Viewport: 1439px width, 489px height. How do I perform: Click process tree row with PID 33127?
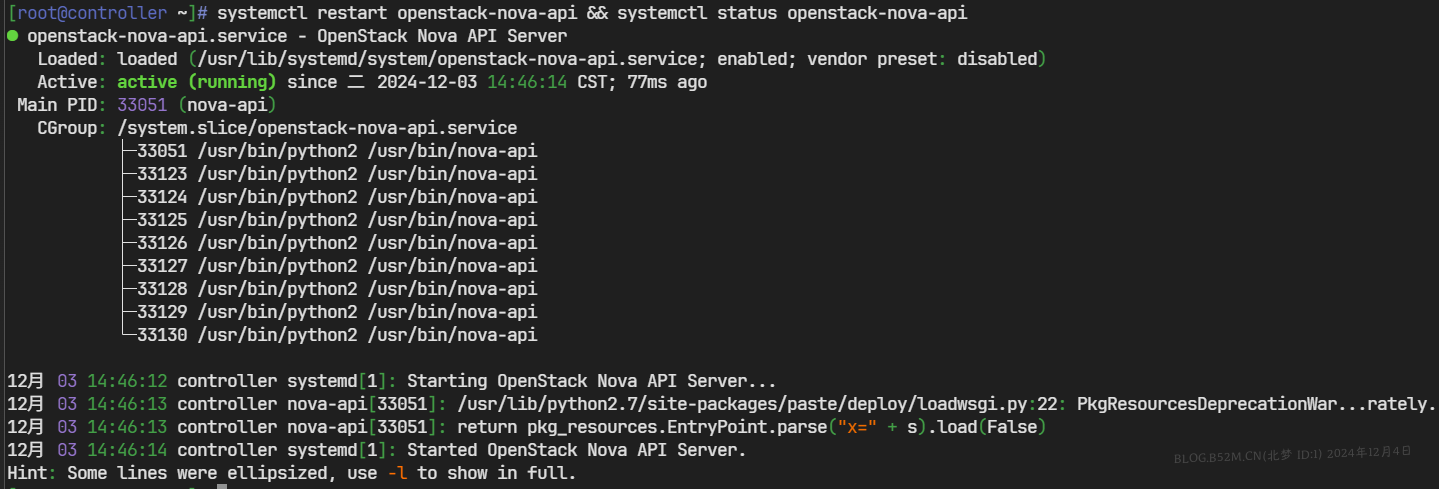click(x=327, y=266)
